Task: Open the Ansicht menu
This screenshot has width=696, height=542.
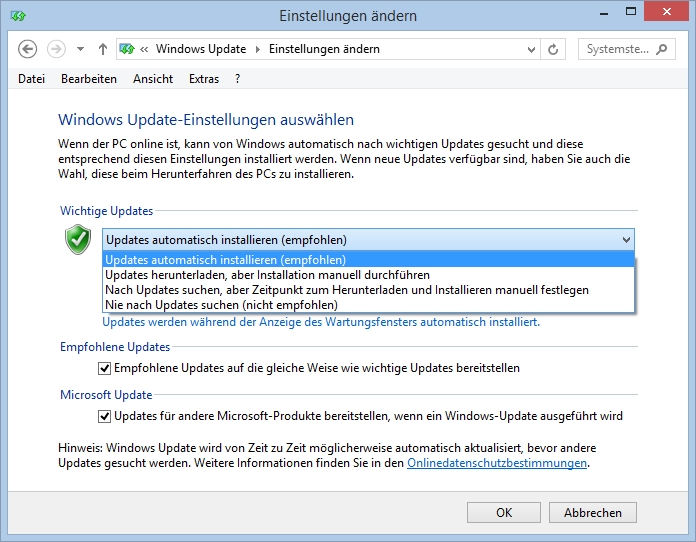Action: (153, 79)
